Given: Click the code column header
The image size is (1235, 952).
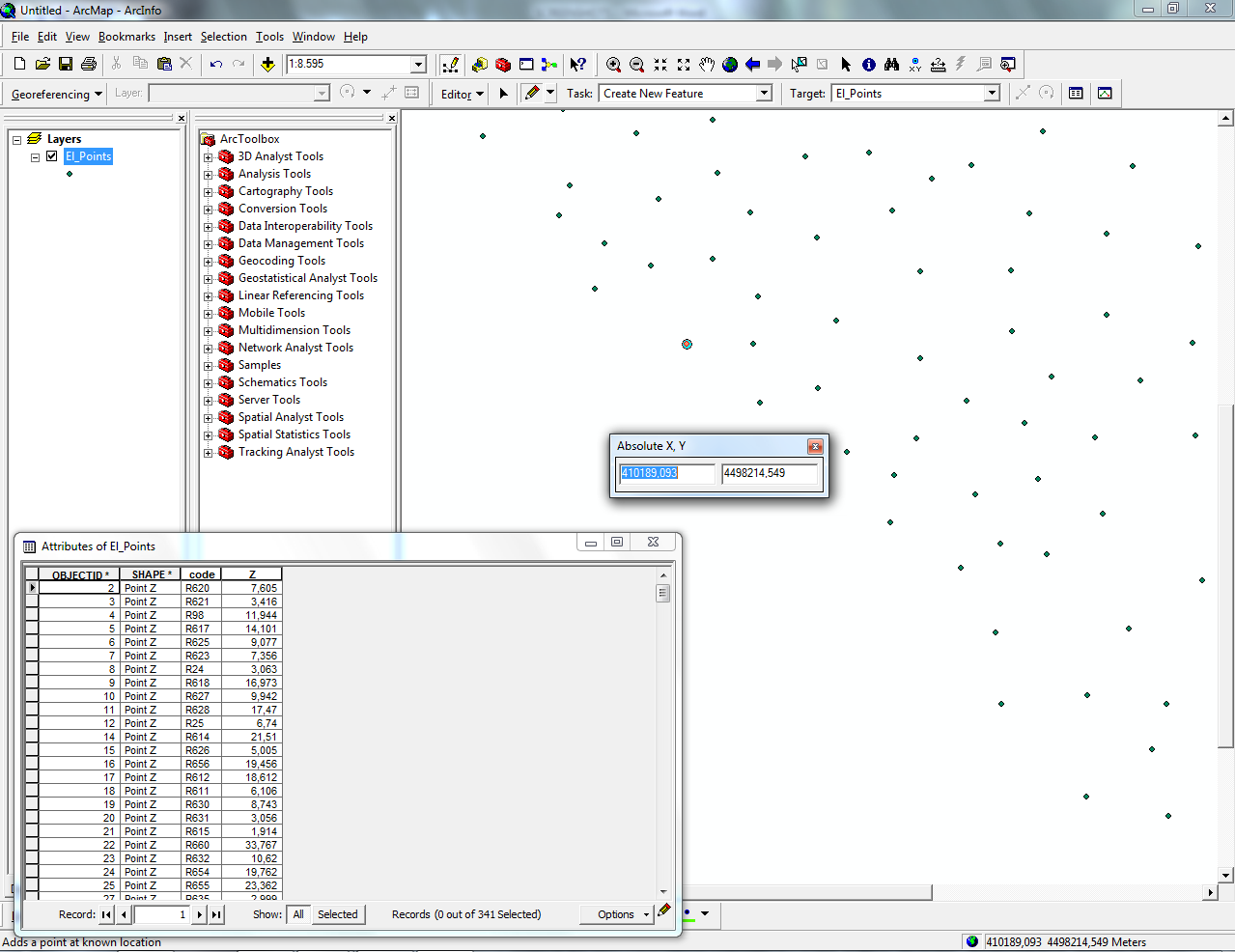Looking at the screenshot, I should tap(202, 574).
